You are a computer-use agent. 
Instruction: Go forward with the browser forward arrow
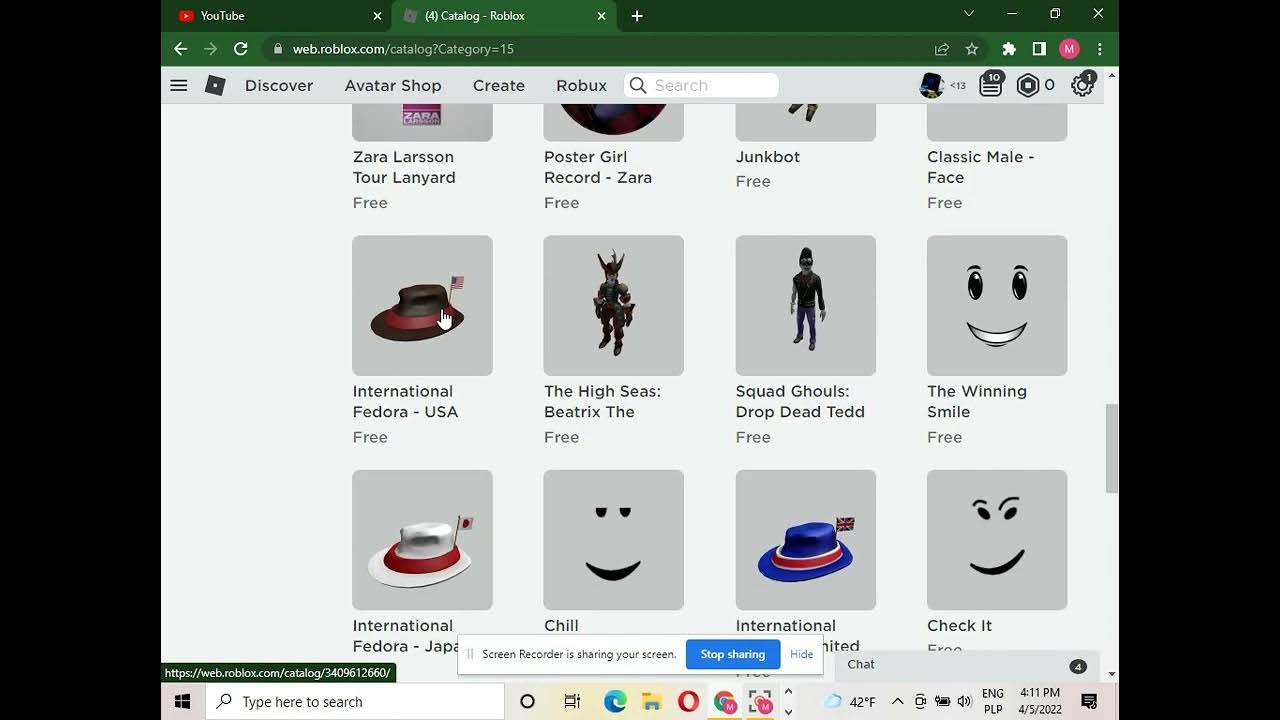[210, 48]
